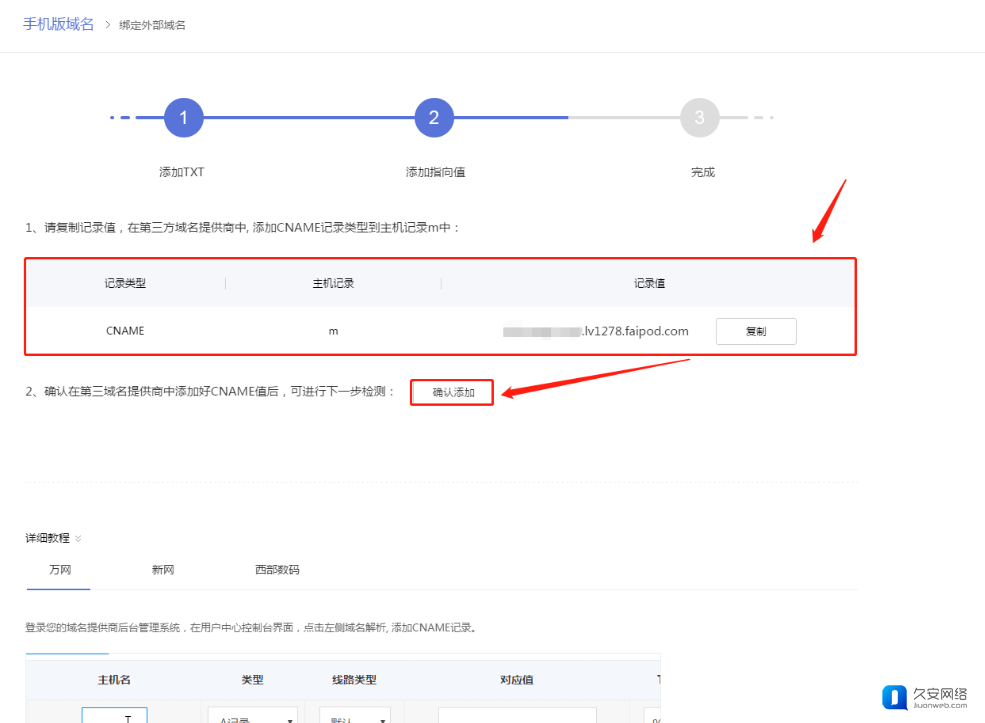Screen dimensions: 985x723
Task: Click the breadcrumb arrow separator icon
Action: 107,25
